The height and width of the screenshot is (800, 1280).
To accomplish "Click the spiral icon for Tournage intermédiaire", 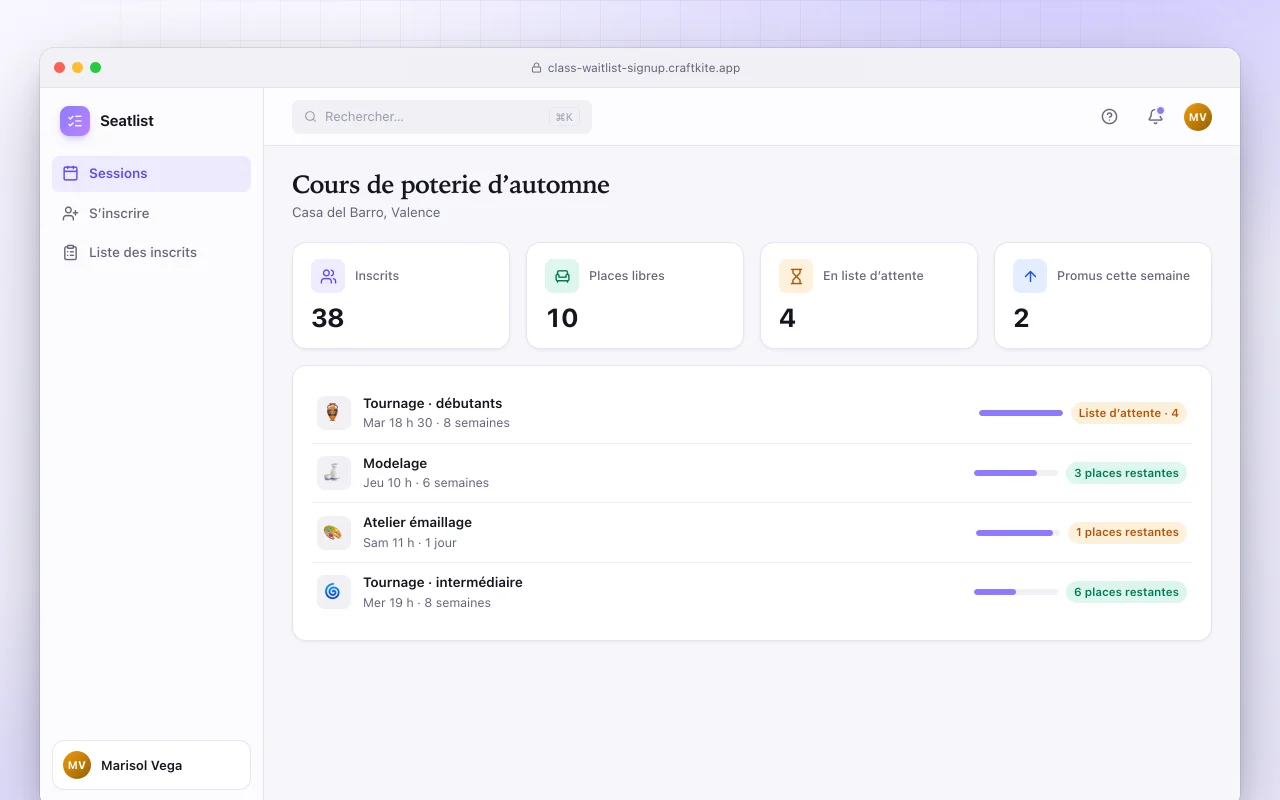I will point(333,592).
